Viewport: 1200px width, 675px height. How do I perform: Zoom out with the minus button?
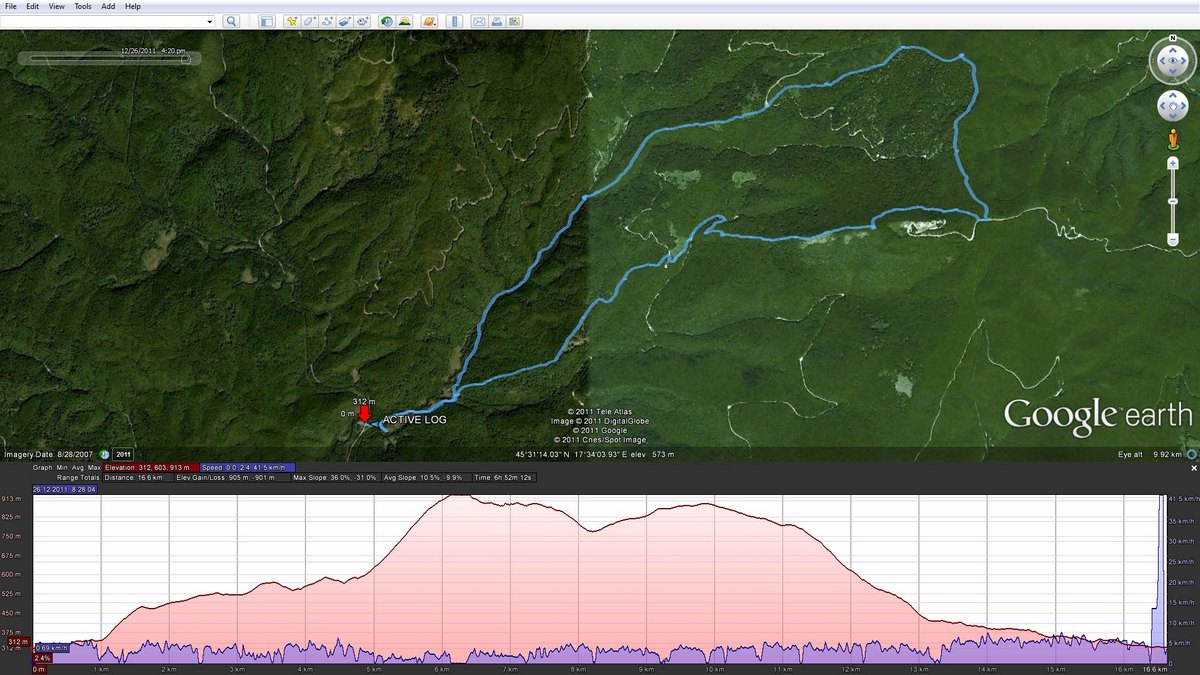click(x=1172, y=239)
